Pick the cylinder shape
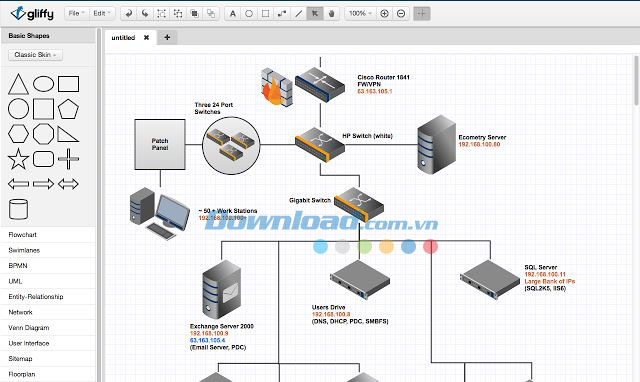 18,209
